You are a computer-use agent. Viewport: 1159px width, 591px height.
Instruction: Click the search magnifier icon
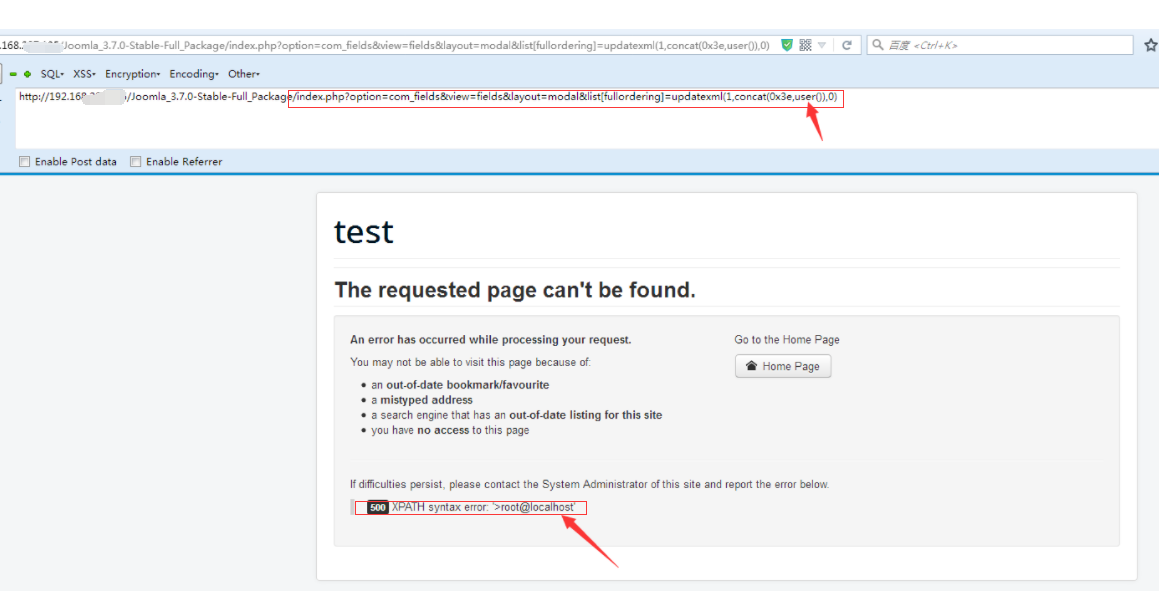tap(877, 45)
